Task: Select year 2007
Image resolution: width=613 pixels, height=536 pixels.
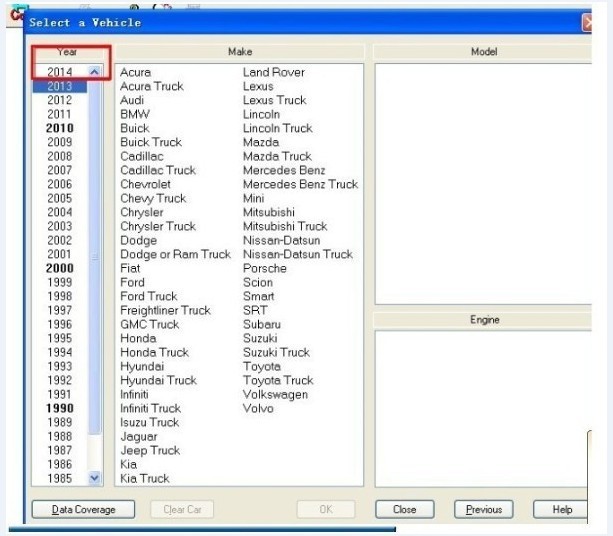Action: tap(60, 170)
